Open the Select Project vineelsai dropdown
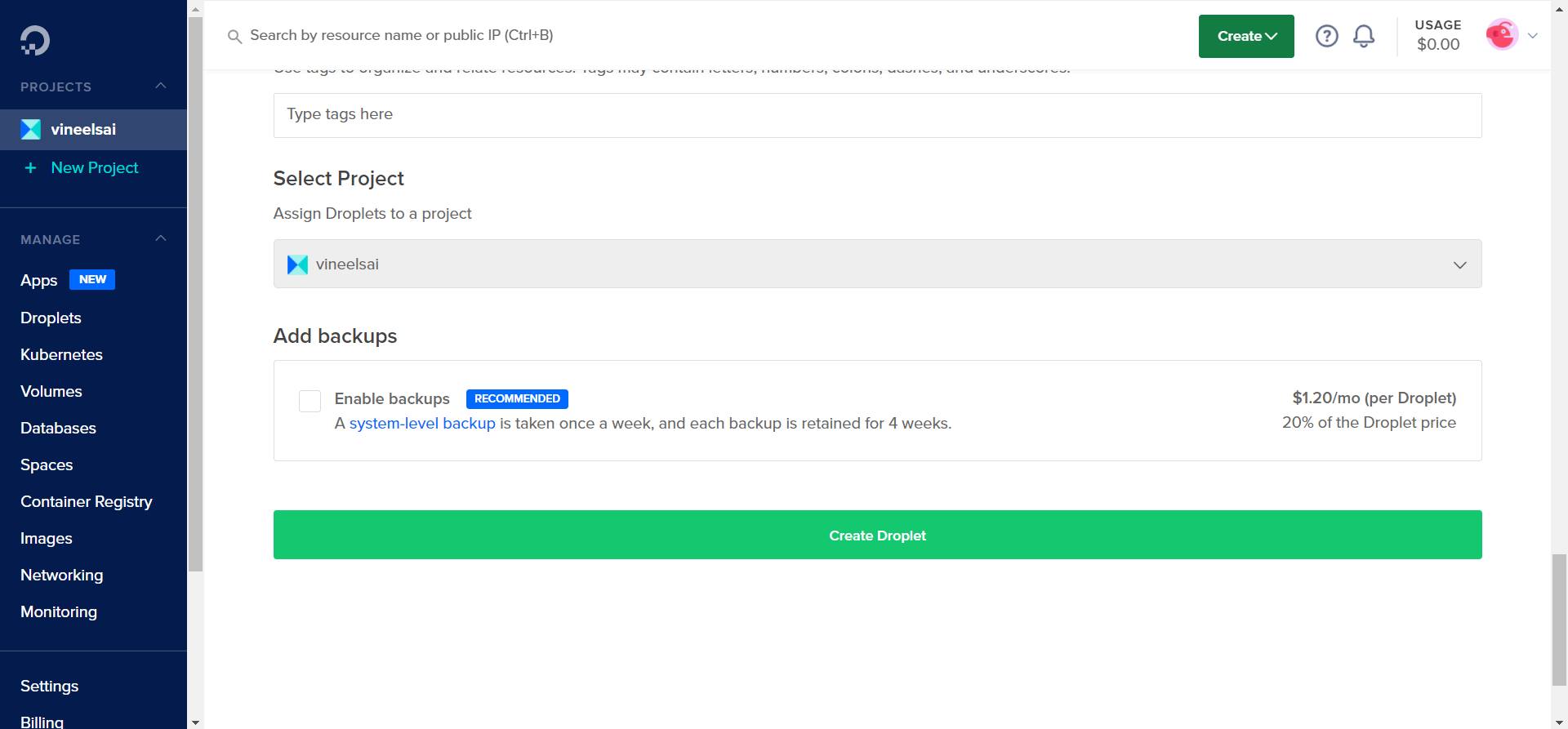This screenshot has height=729, width=1568. click(877, 264)
